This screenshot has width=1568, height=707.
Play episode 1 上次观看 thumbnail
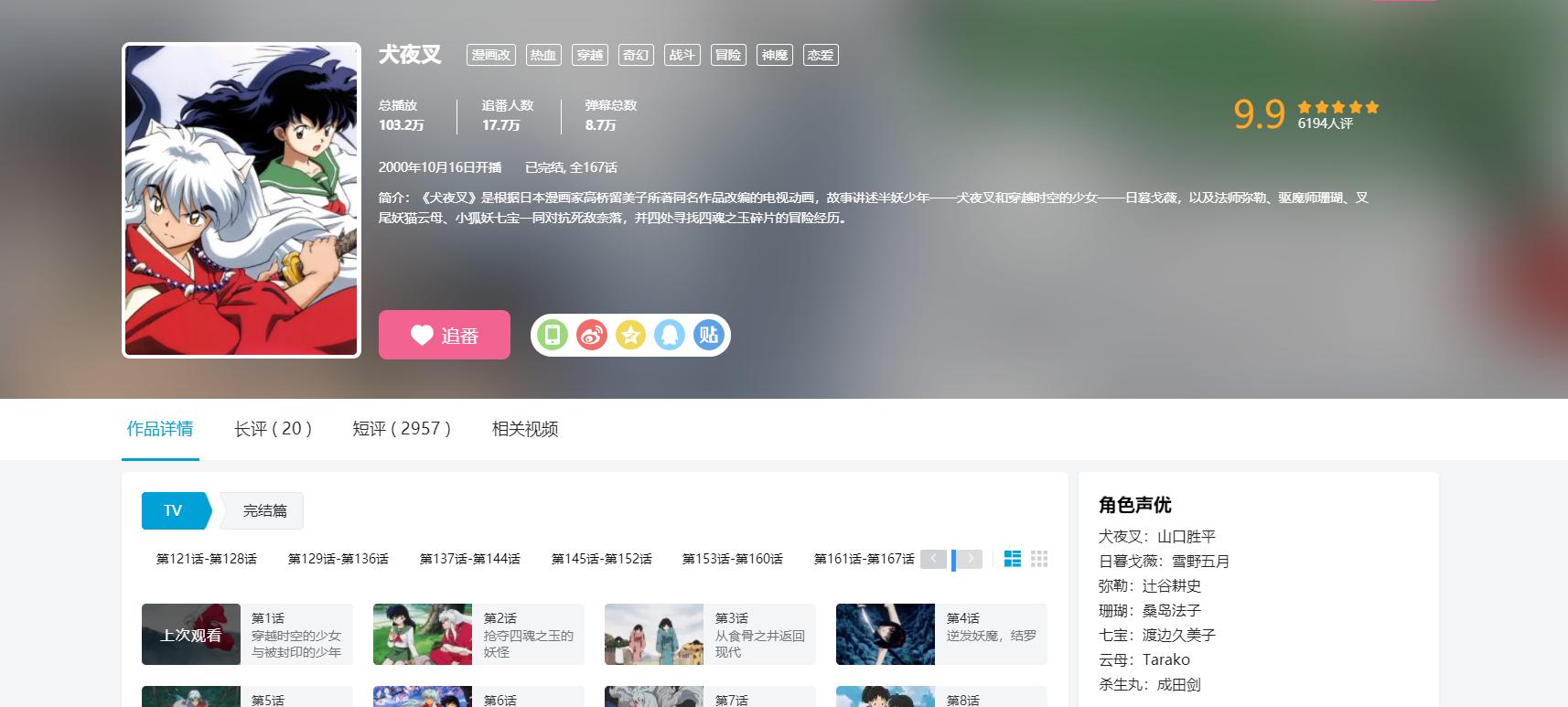[x=191, y=634]
